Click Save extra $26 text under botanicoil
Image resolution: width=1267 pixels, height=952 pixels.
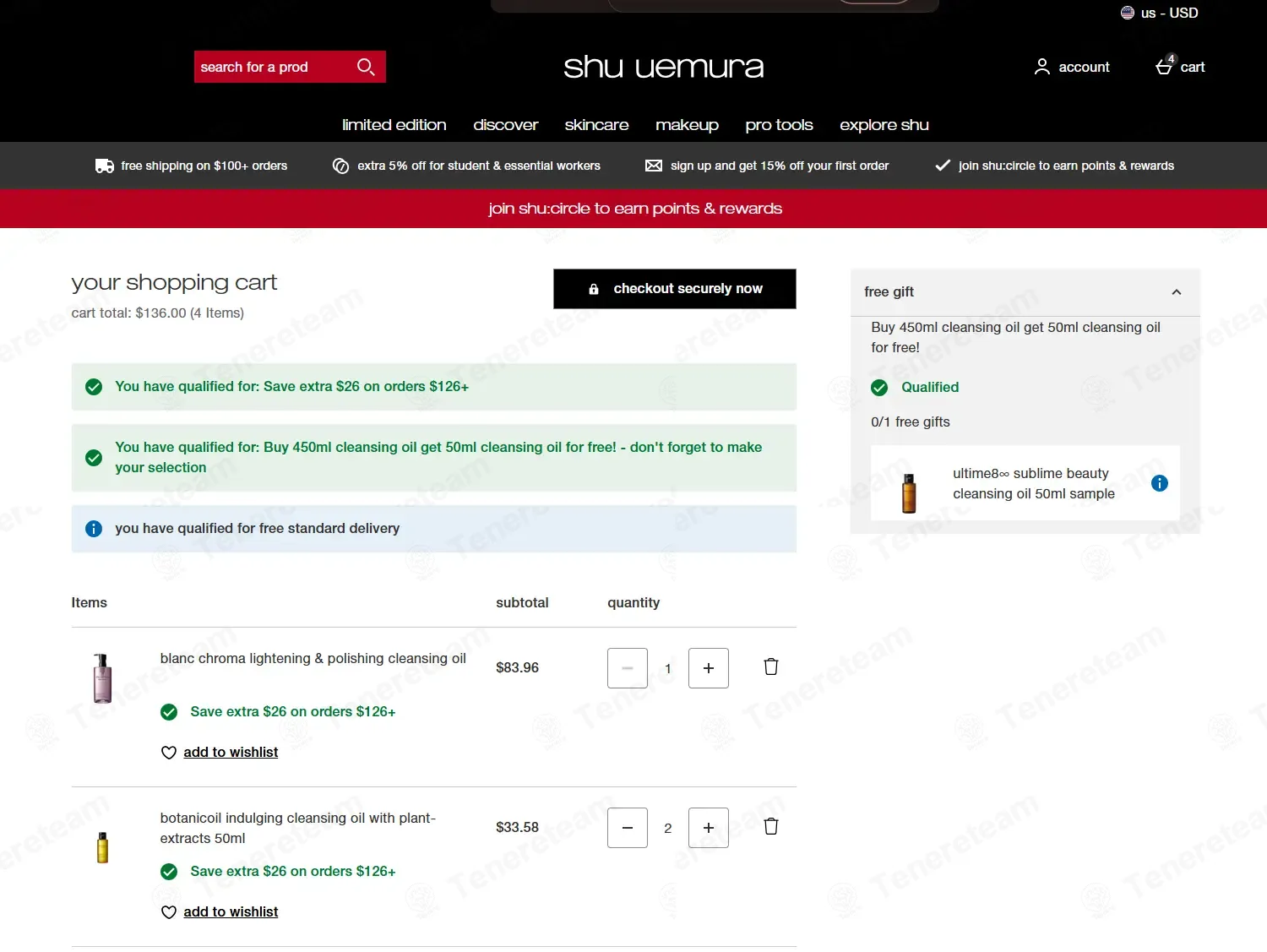293,872
